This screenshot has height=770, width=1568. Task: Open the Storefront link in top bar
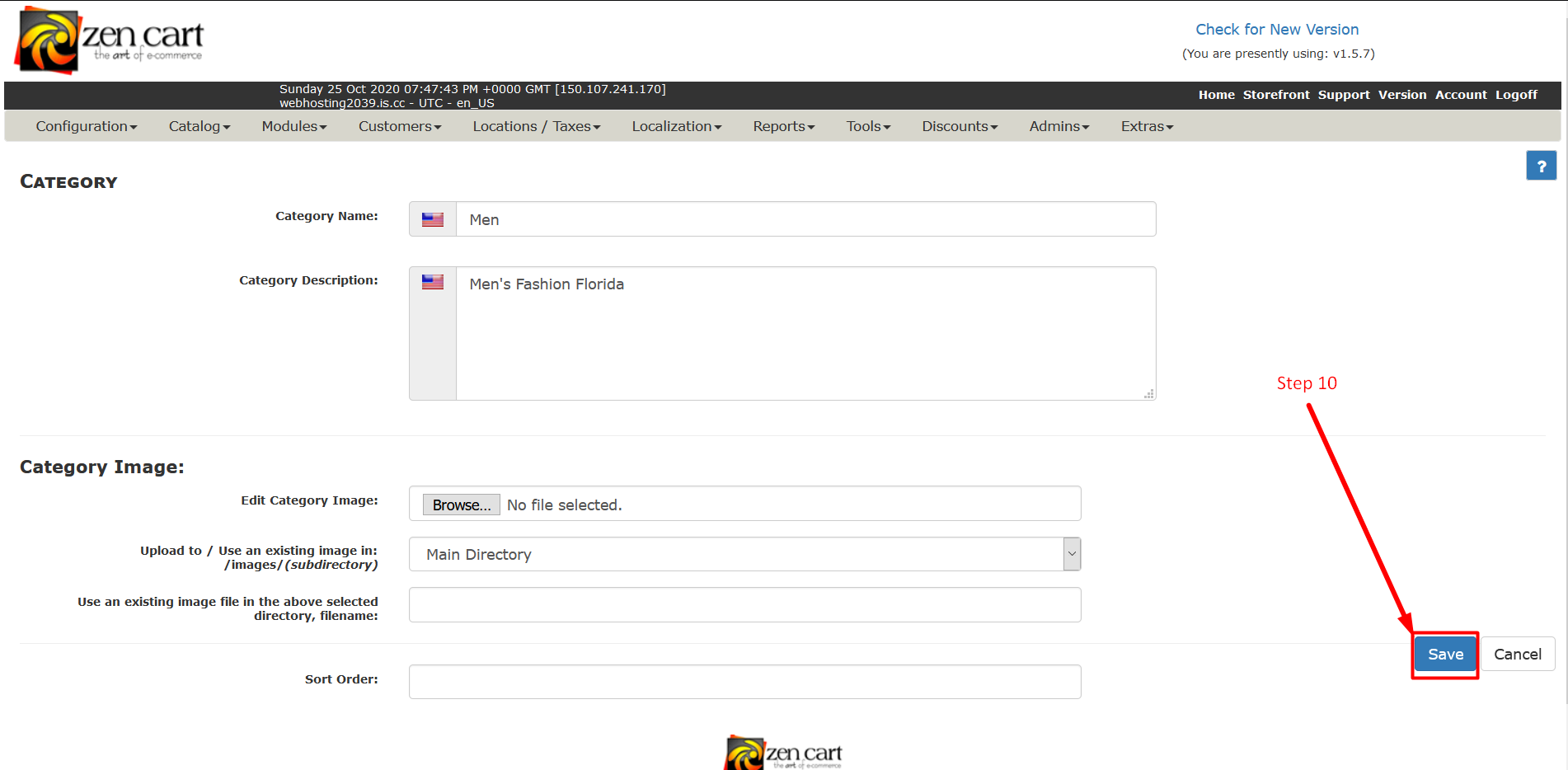(x=1276, y=95)
